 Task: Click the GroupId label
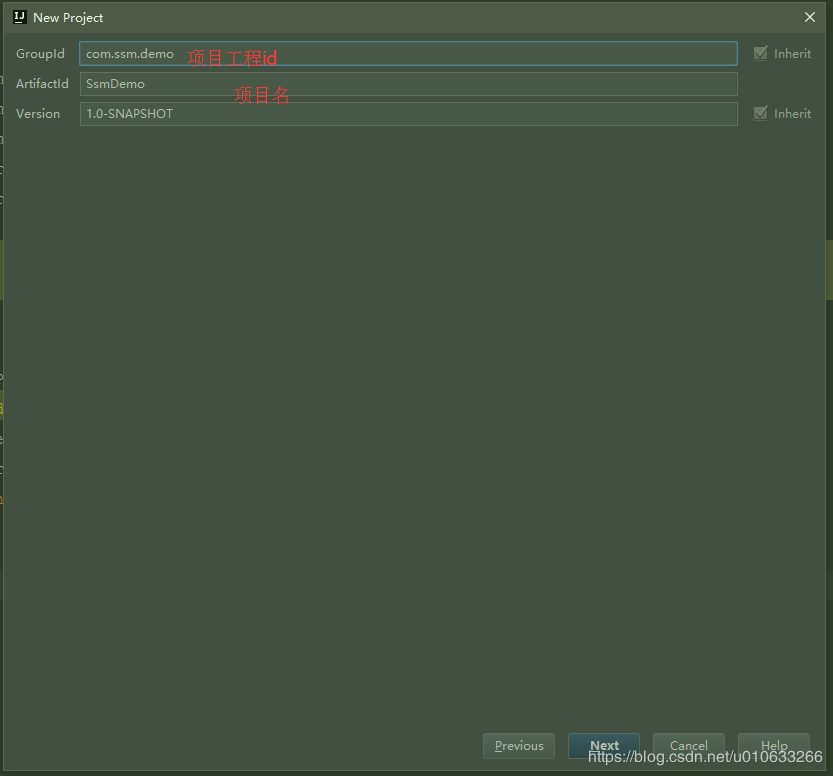coord(40,53)
